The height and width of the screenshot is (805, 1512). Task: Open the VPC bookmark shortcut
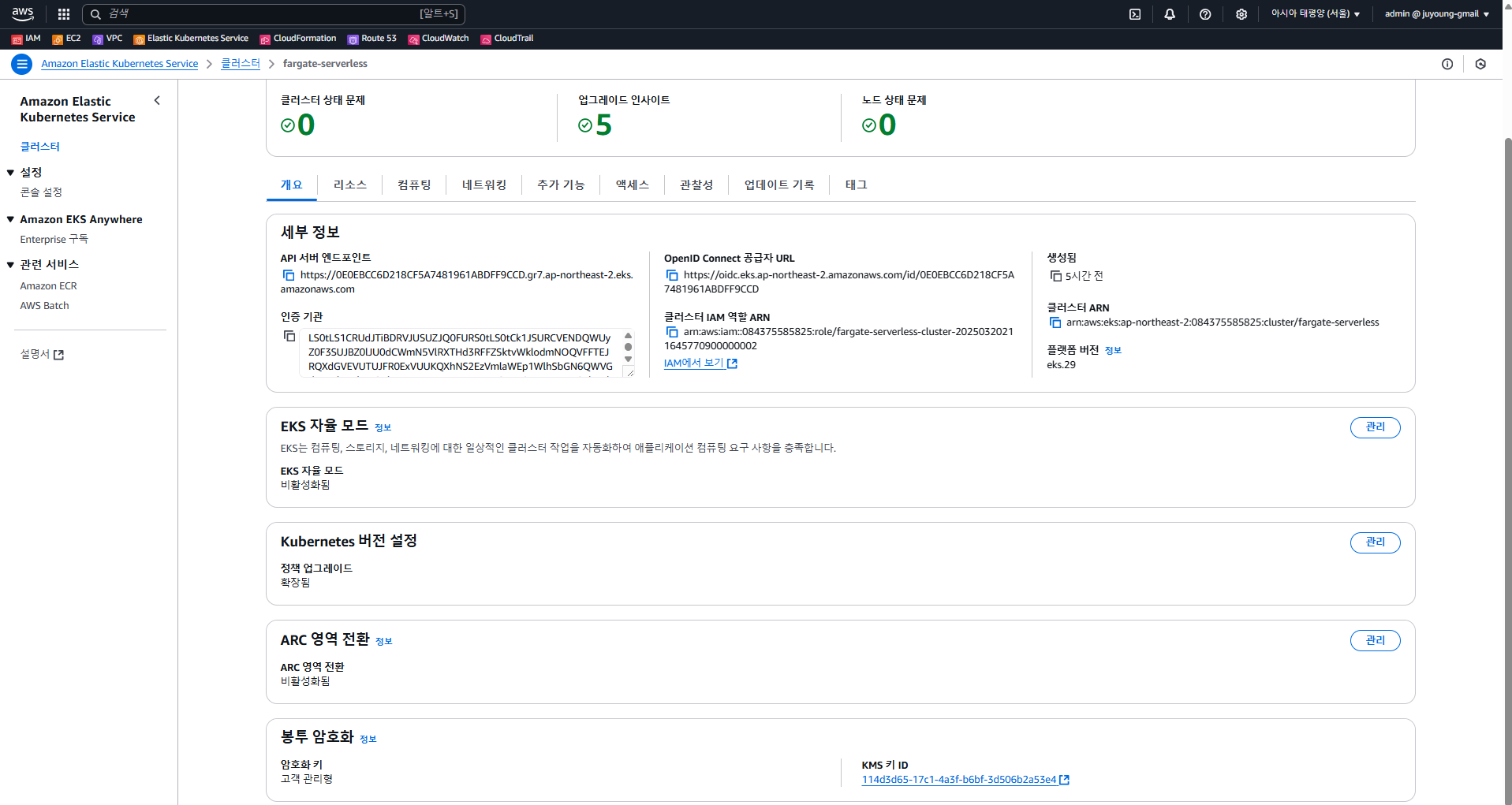107,39
